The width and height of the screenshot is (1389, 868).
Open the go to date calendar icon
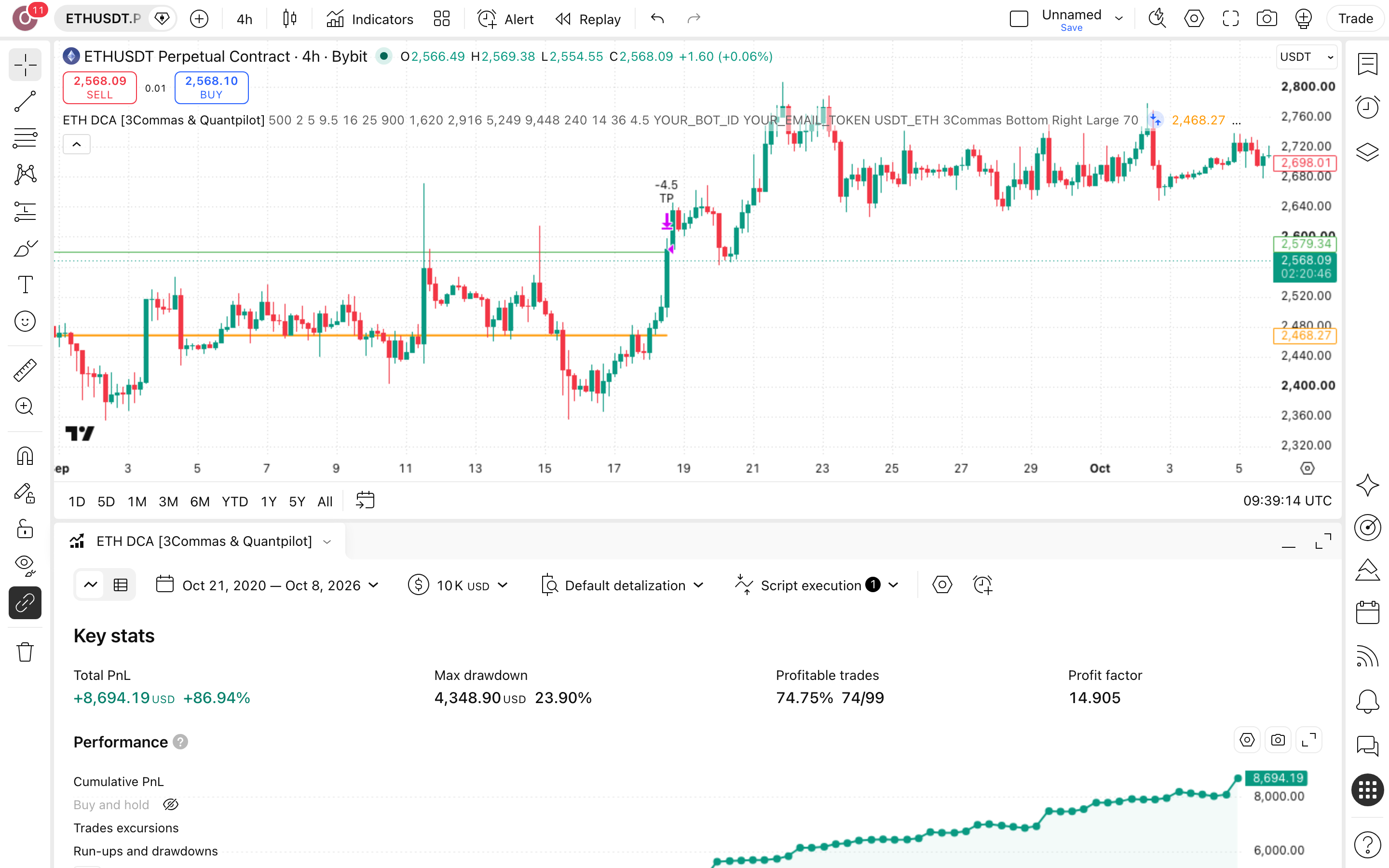pyautogui.click(x=365, y=501)
